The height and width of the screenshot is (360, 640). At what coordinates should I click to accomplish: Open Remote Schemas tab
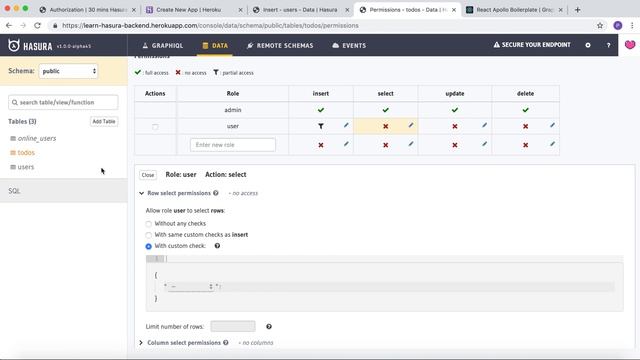280,45
